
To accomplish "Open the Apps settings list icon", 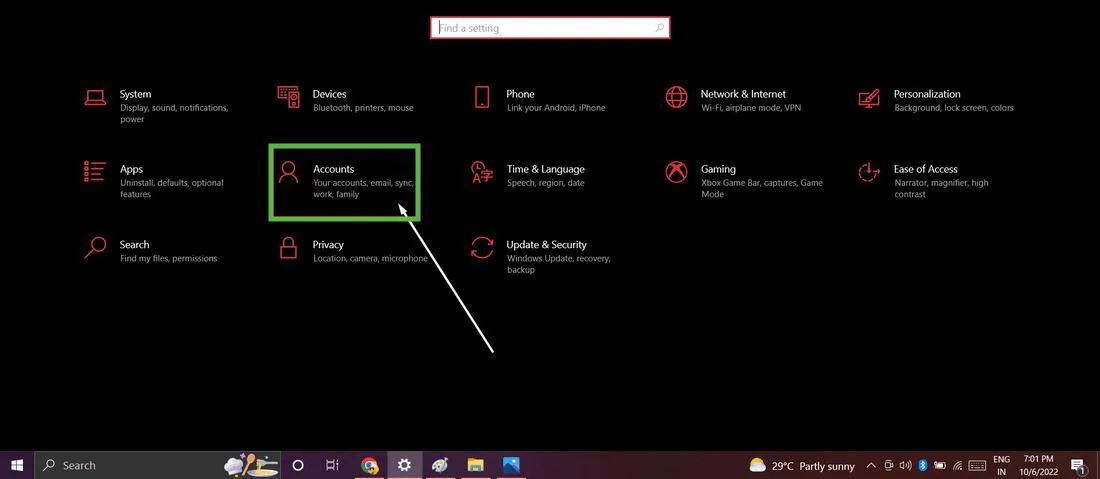I will pyautogui.click(x=95, y=172).
